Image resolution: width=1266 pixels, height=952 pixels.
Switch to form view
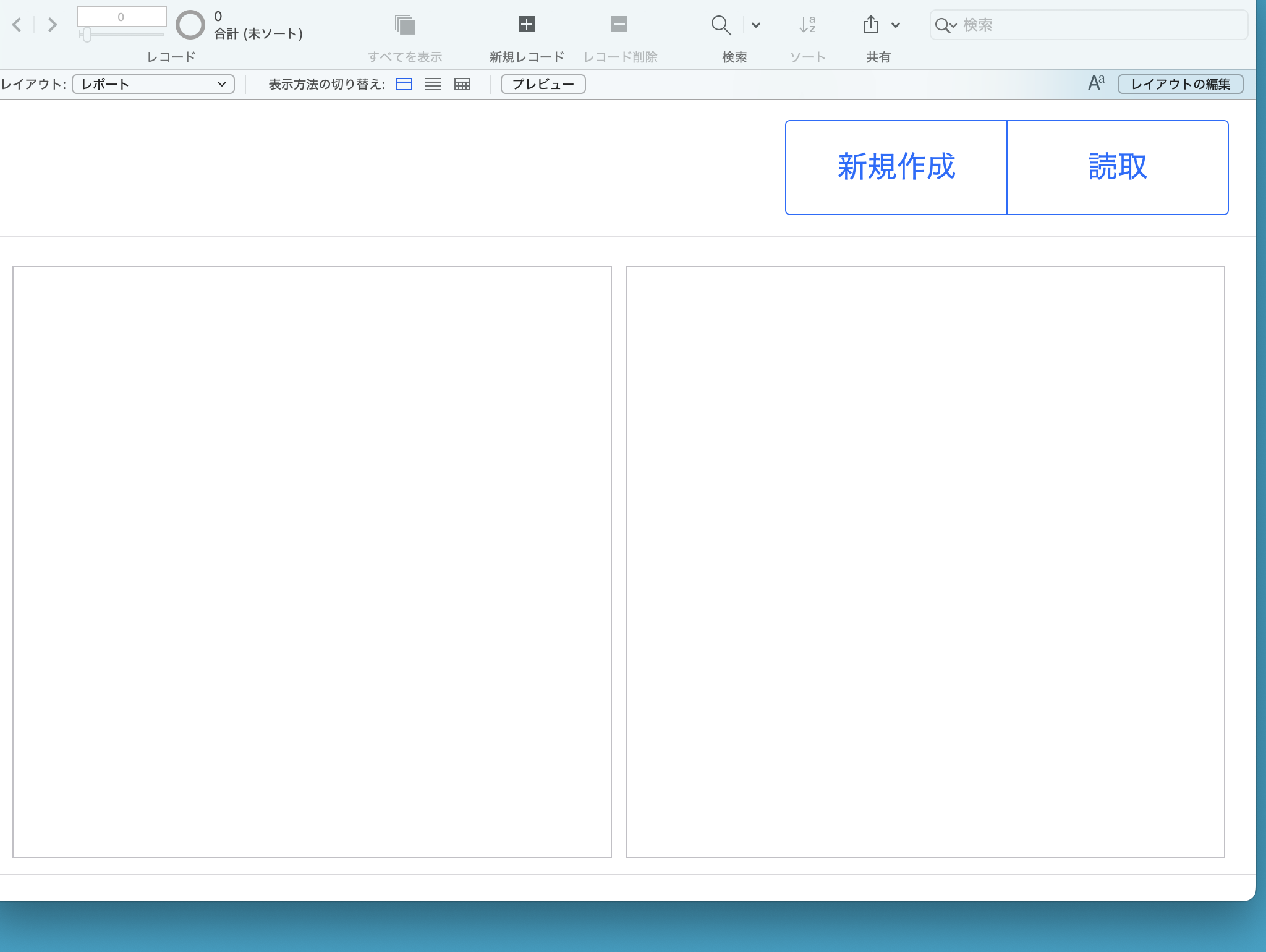404,84
